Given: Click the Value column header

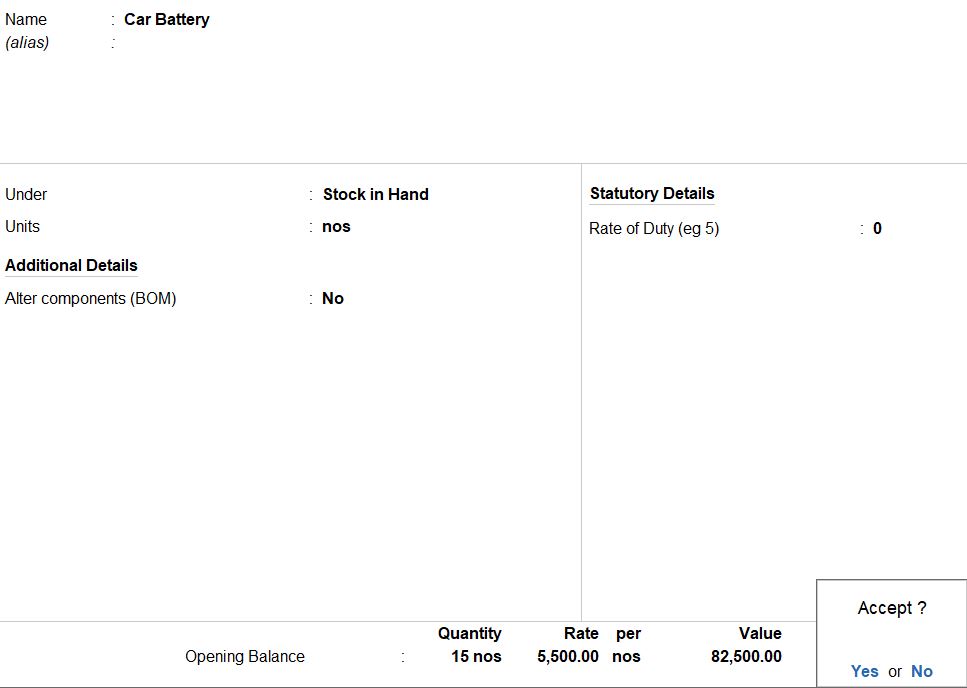Looking at the screenshot, I should tap(760, 634).
